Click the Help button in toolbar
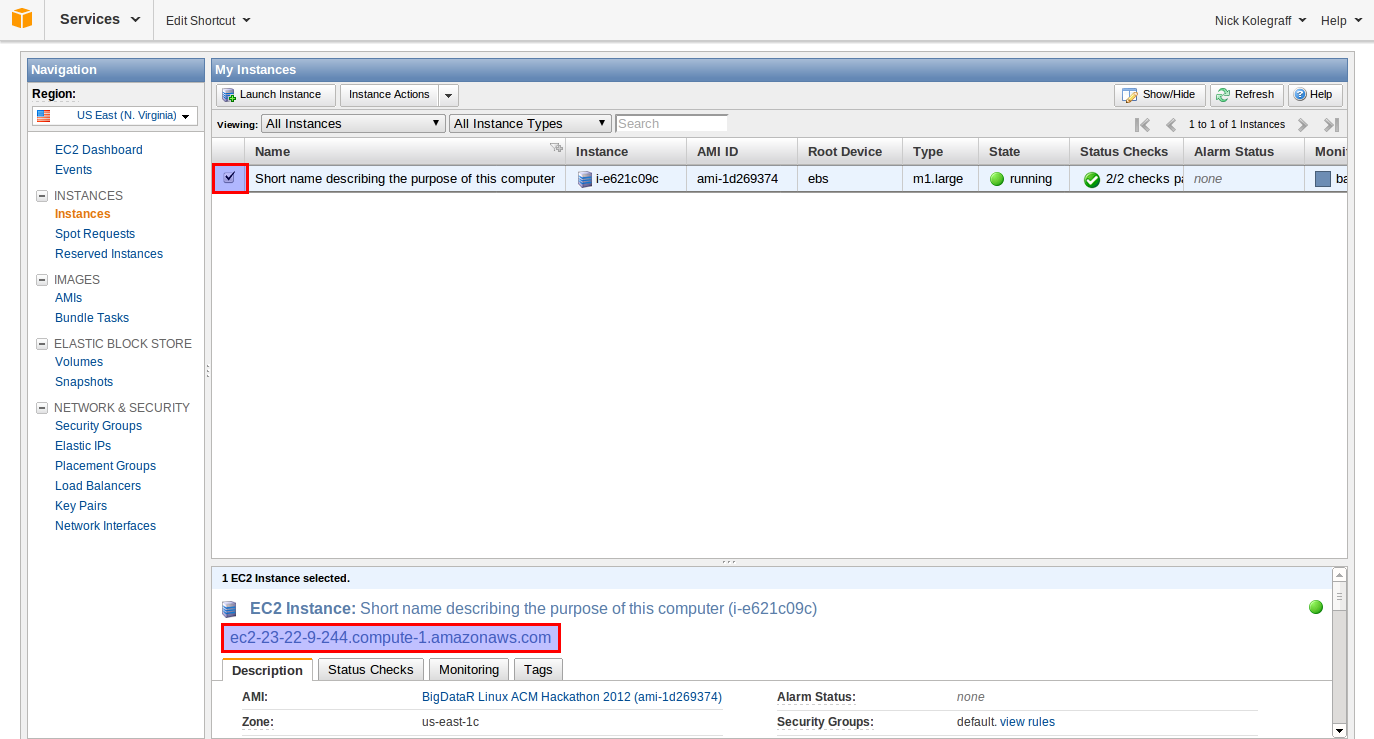This screenshot has height=739, width=1374. (x=1314, y=95)
